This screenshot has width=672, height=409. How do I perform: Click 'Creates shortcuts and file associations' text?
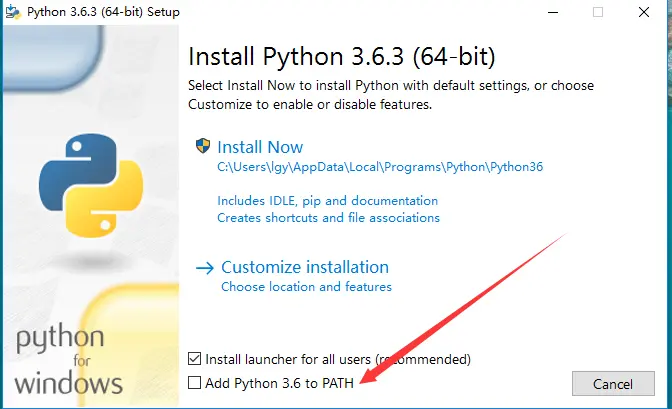click(328, 218)
